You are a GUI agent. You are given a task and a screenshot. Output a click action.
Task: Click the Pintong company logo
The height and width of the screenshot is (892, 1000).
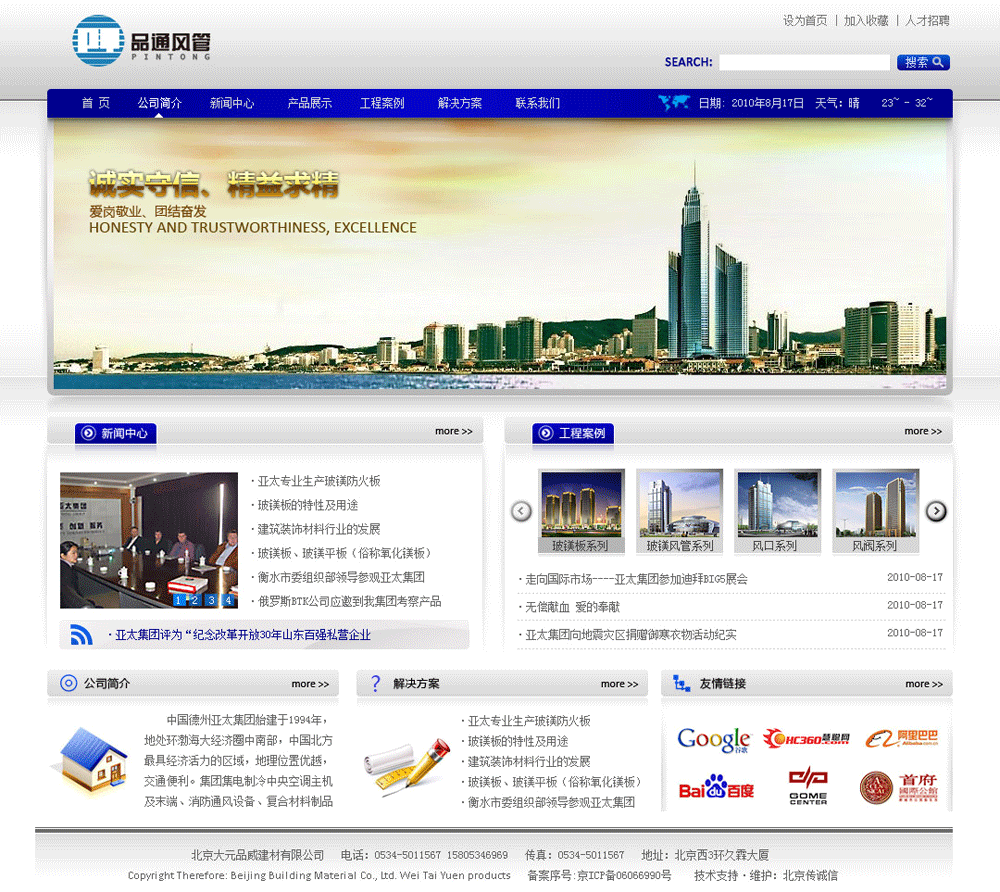tap(141, 42)
